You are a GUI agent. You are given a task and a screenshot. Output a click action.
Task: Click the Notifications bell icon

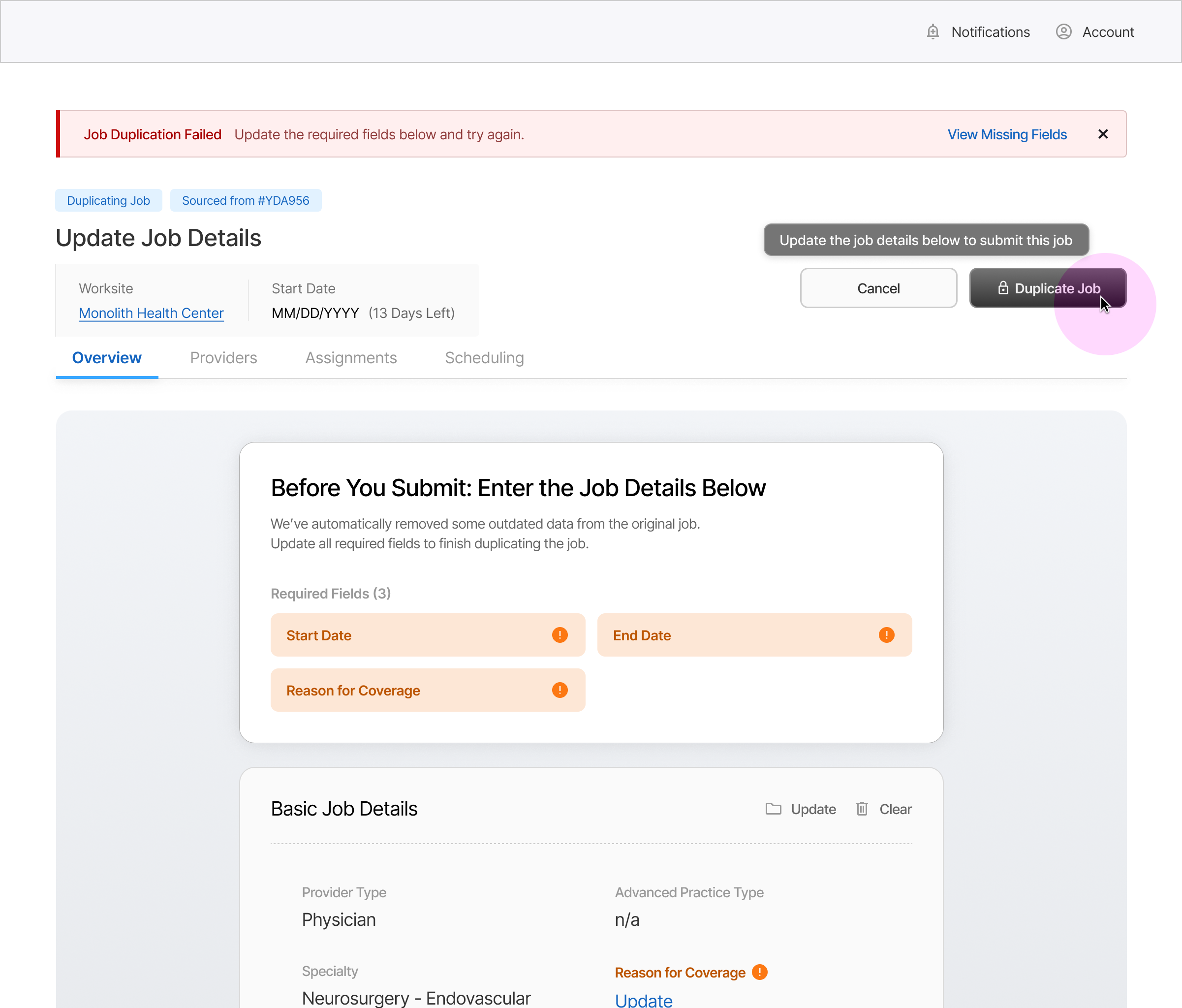(x=933, y=32)
